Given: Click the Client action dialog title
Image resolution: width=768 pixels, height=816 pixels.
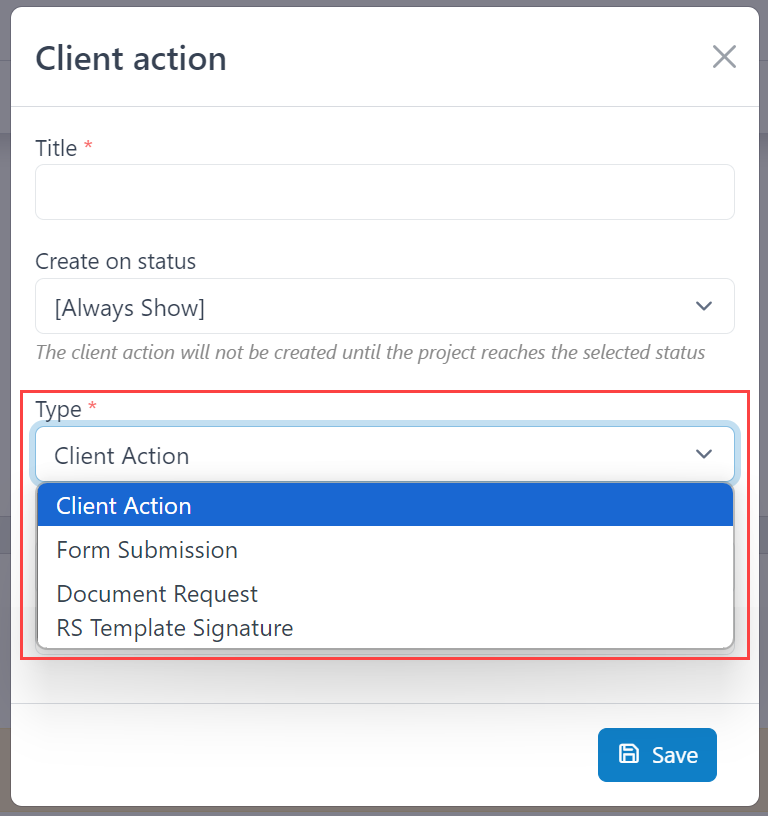Looking at the screenshot, I should point(130,58).
